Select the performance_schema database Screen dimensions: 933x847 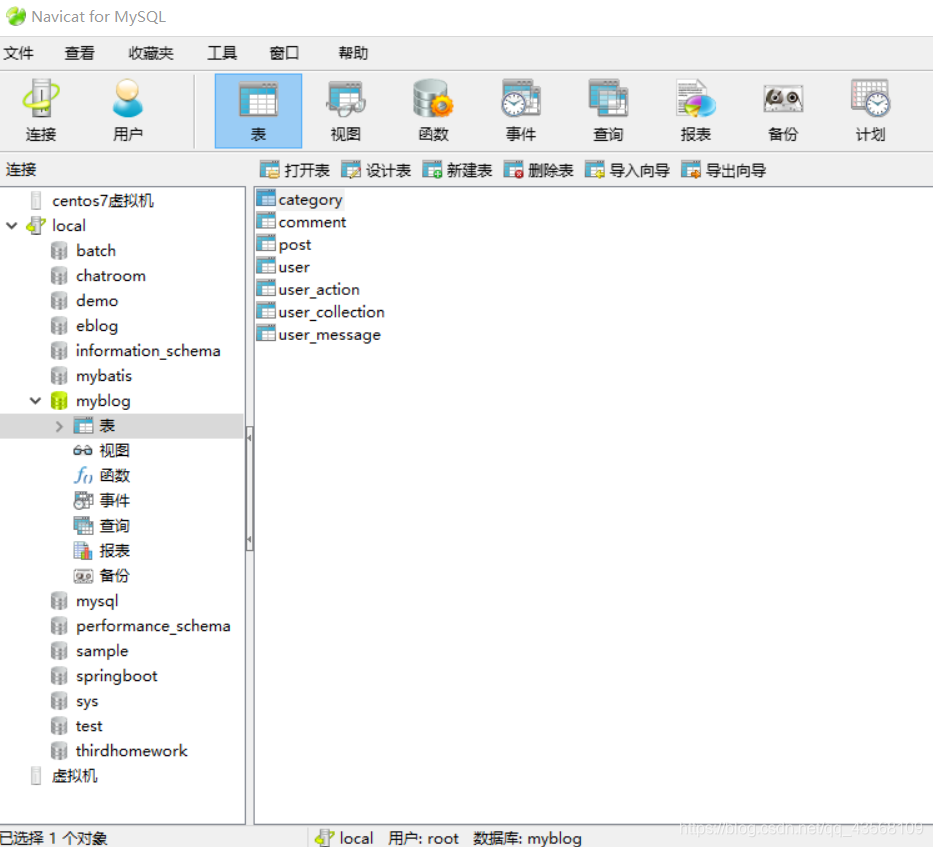(153, 626)
